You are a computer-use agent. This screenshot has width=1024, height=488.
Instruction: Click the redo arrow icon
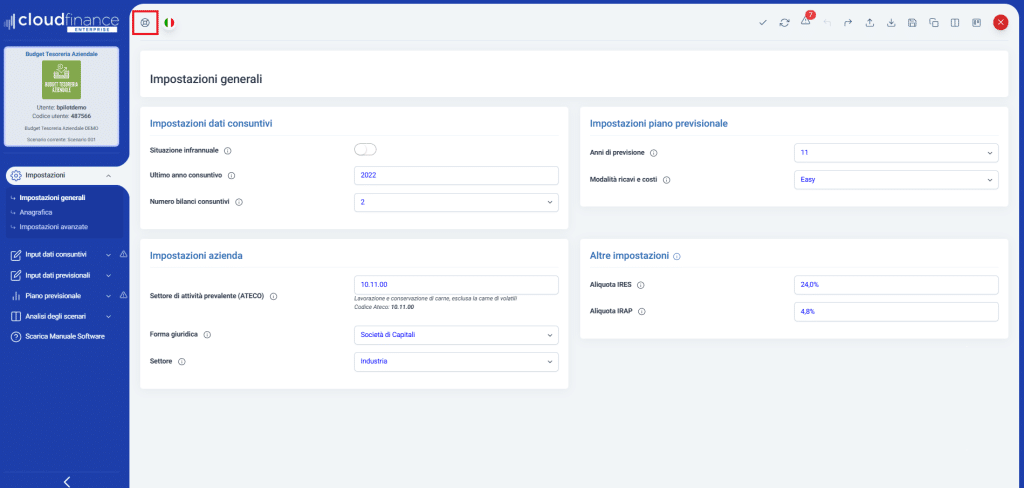pyautogui.click(x=848, y=22)
